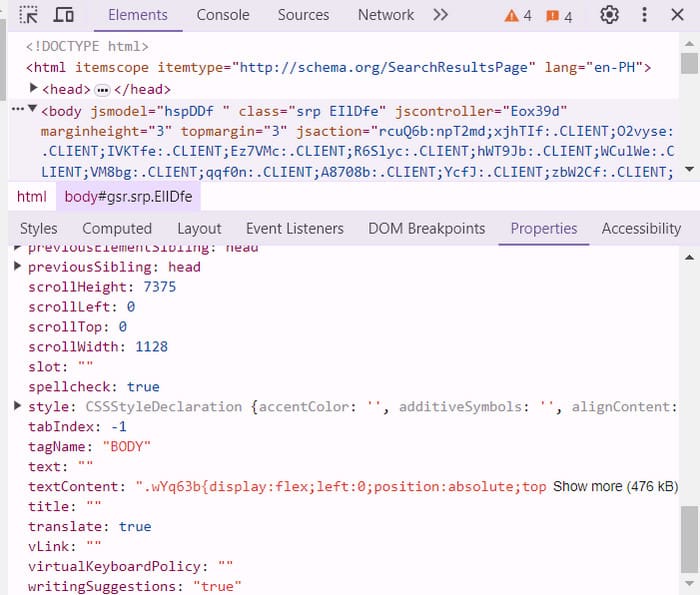This screenshot has width=700, height=595.
Task: Expand the collapsed head ellipsis badge
Action: click(x=102, y=90)
